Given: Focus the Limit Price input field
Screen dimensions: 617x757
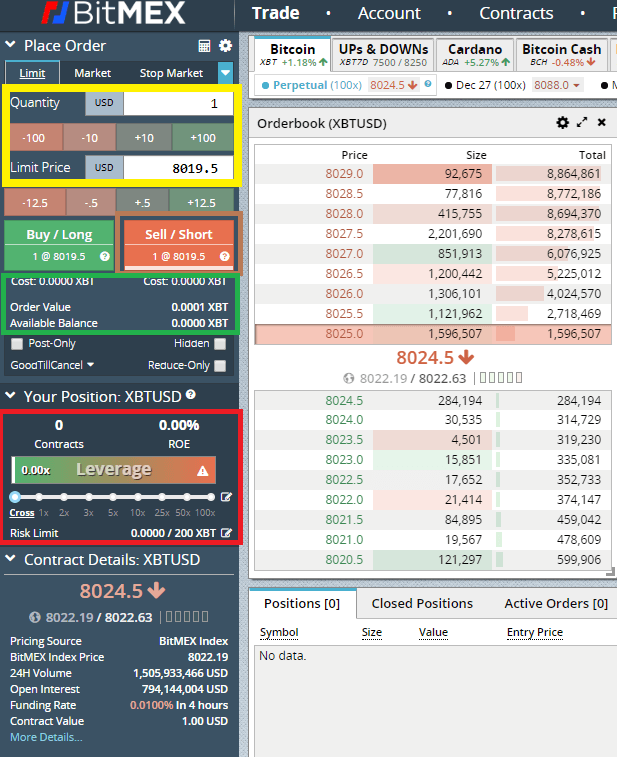Looking at the screenshot, I should [x=178, y=168].
